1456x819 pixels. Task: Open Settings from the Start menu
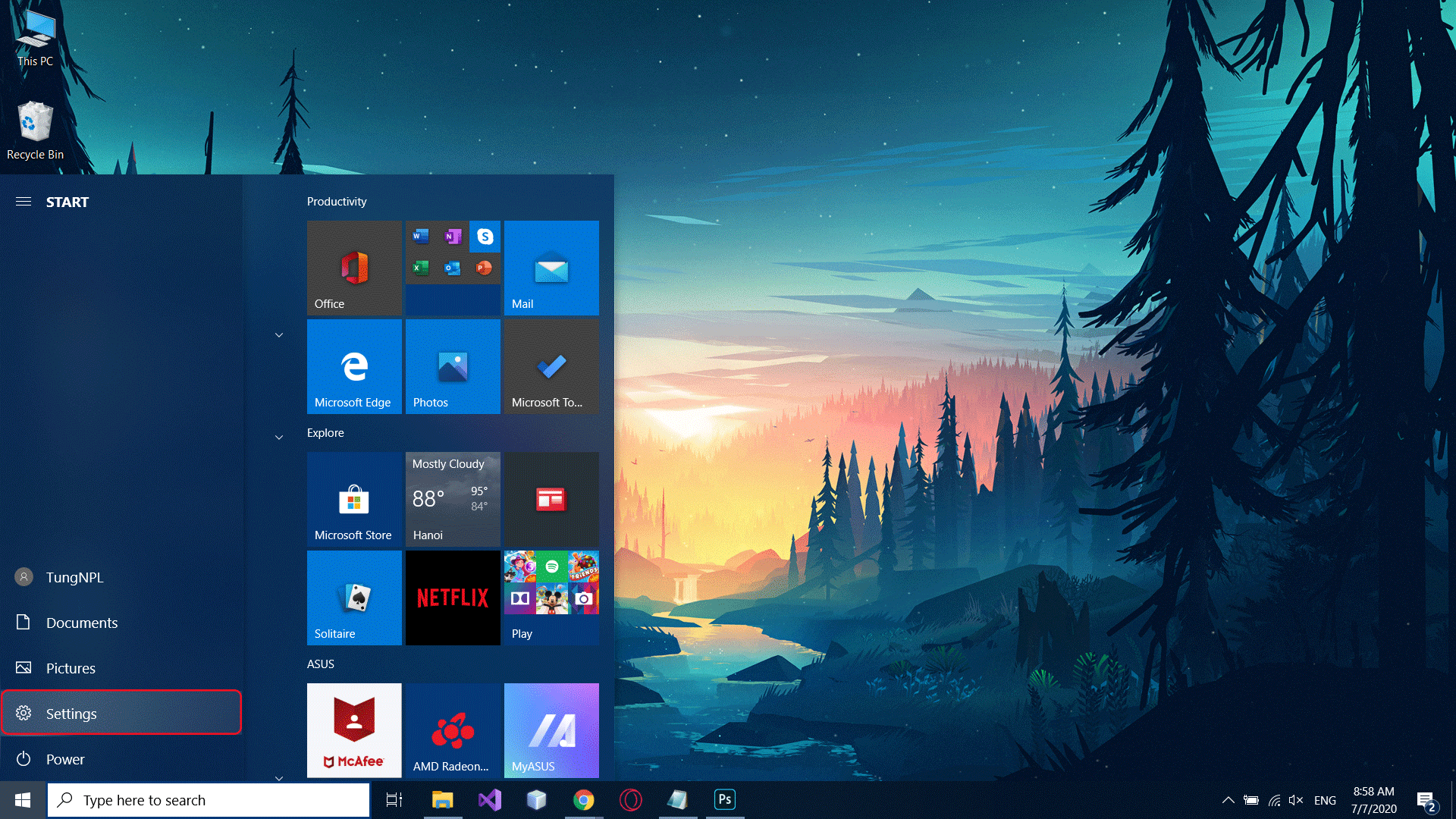tap(121, 713)
